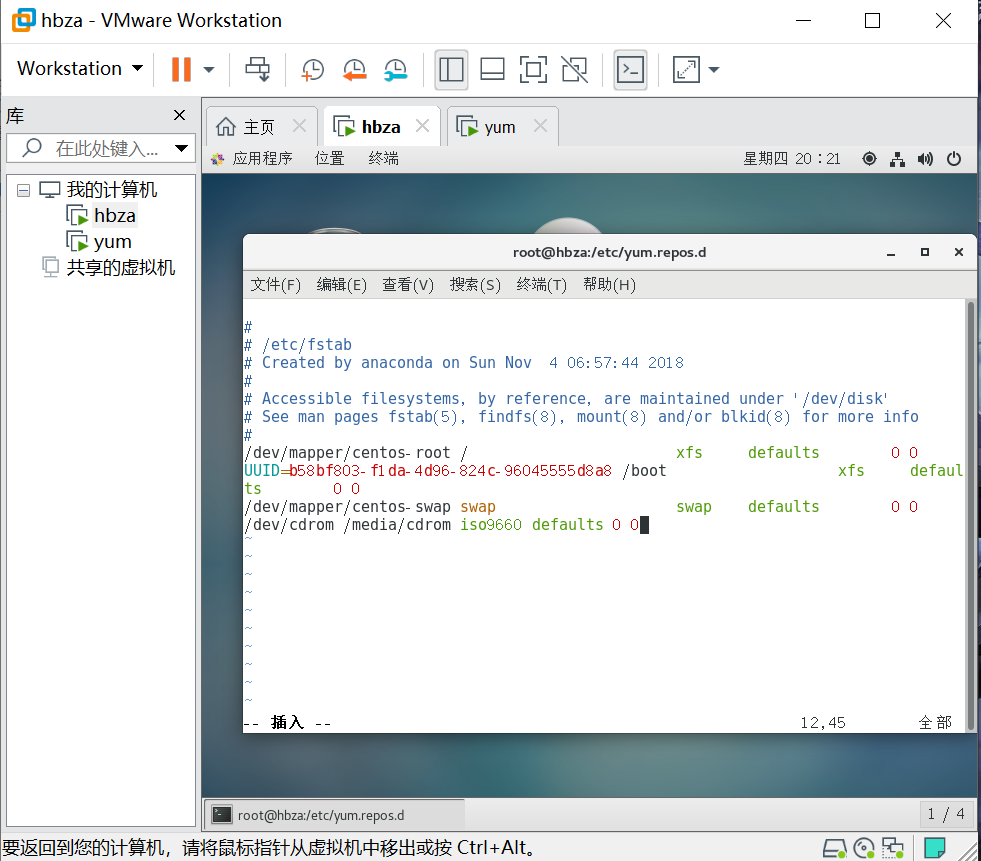The height and width of the screenshot is (861, 981).
Task: Click root@hbza taskbar button
Action: (335, 815)
